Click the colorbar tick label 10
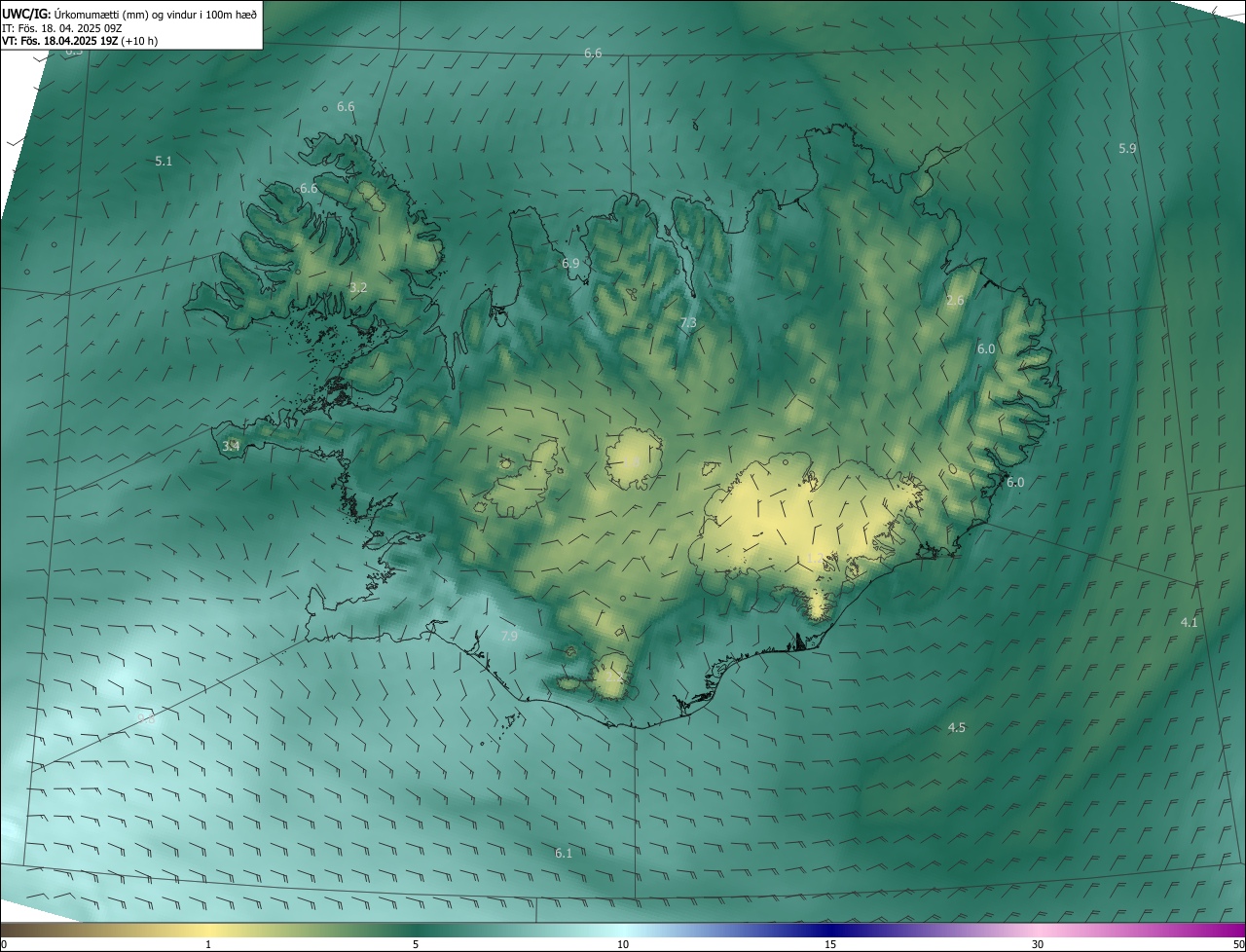This screenshot has width=1246, height=952. click(x=623, y=944)
